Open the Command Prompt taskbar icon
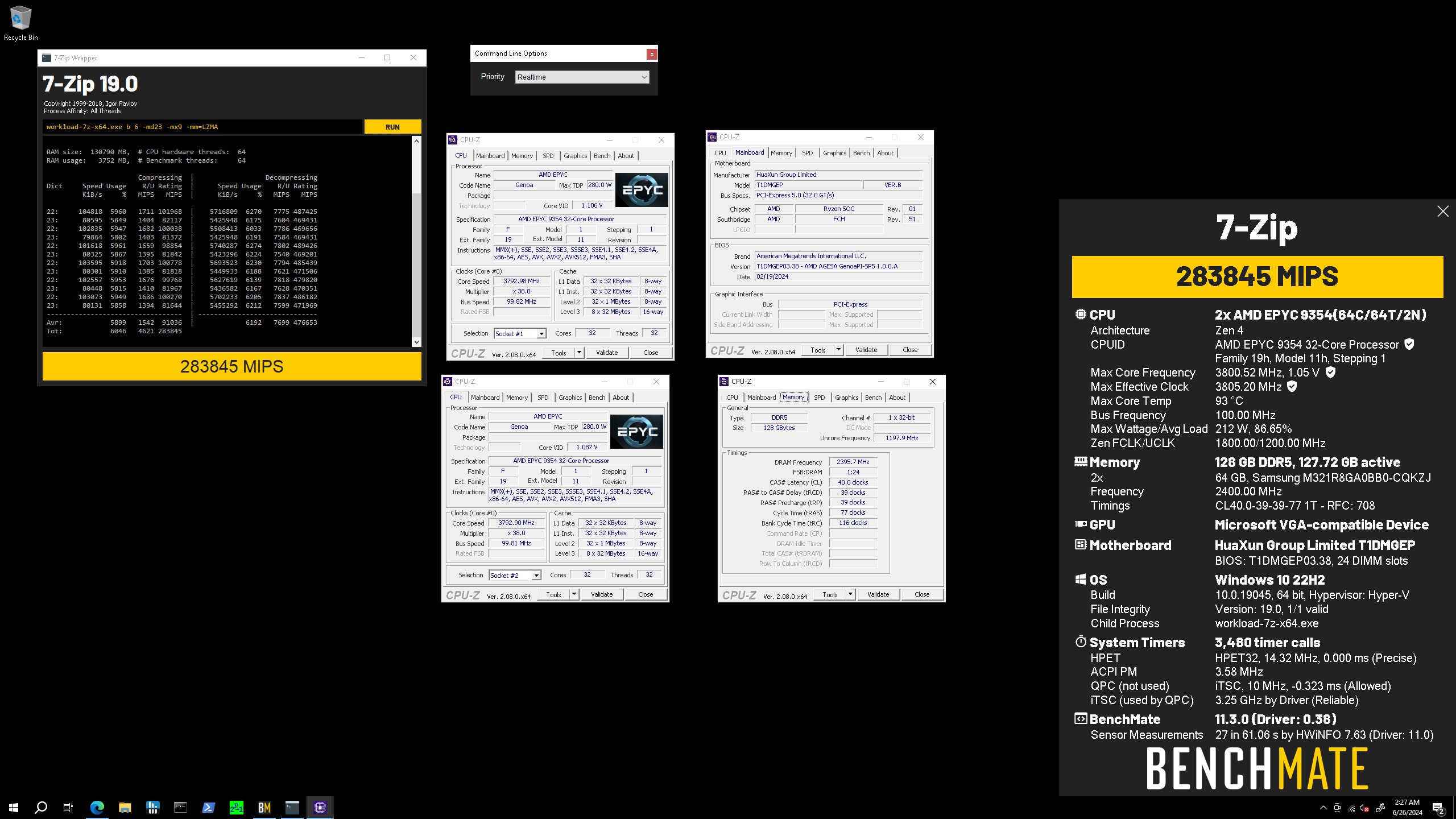This screenshot has width=1456, height=819. pyautogui.click(x=180, y=807)
